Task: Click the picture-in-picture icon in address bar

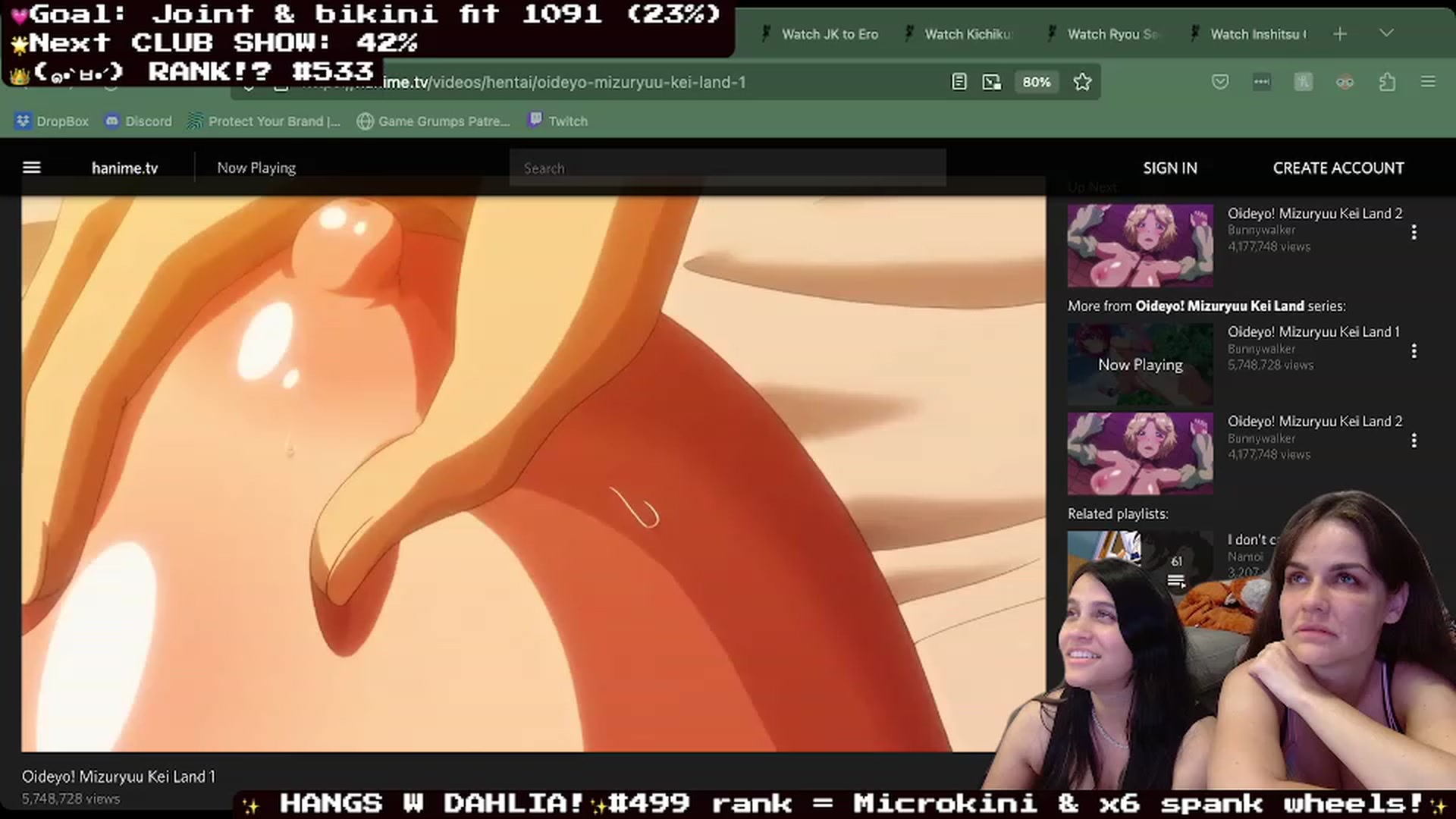Action: point(992,82)
